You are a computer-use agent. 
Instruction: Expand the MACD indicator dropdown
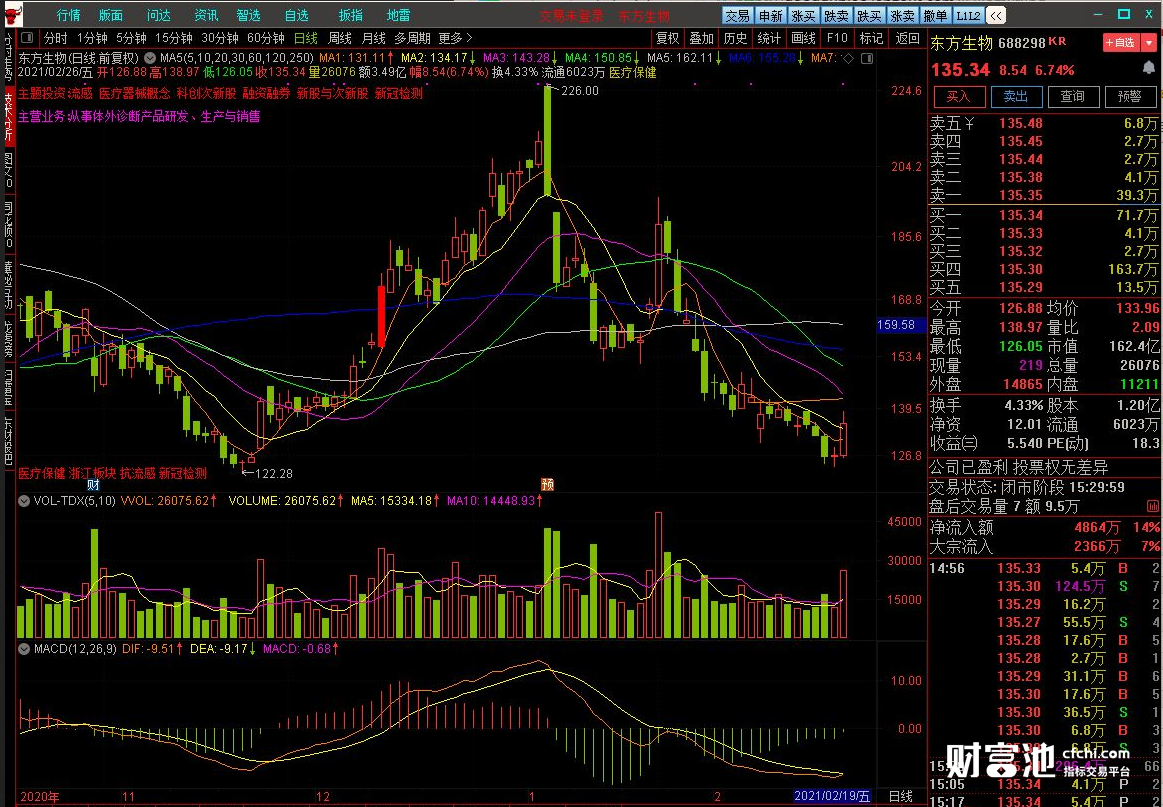(25, 648)
